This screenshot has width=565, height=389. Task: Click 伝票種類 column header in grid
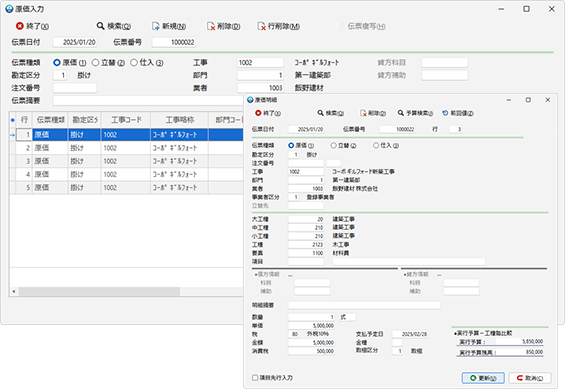click(50, 120)
